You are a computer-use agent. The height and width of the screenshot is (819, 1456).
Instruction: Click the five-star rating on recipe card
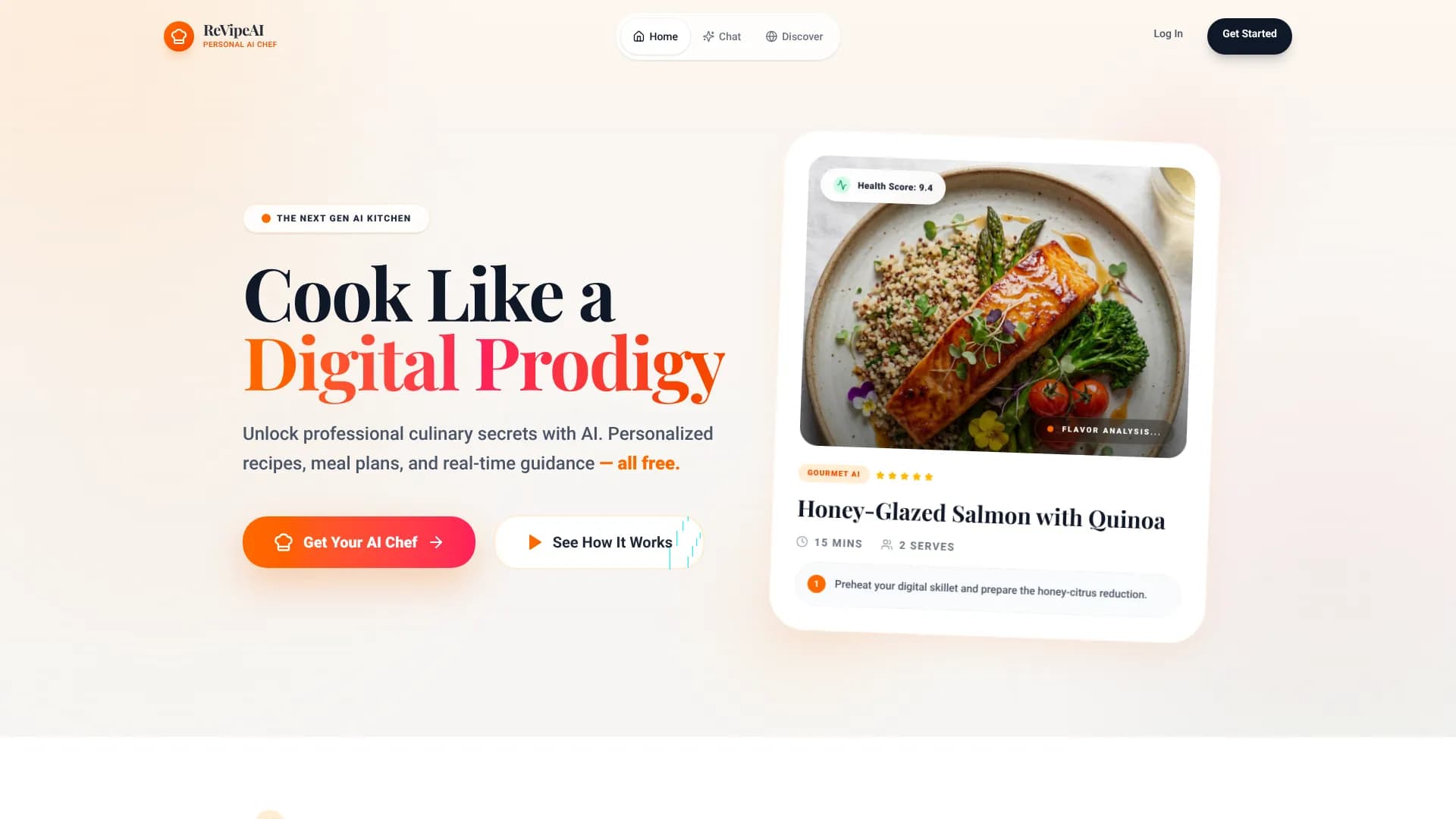click(x=904, y=476)
